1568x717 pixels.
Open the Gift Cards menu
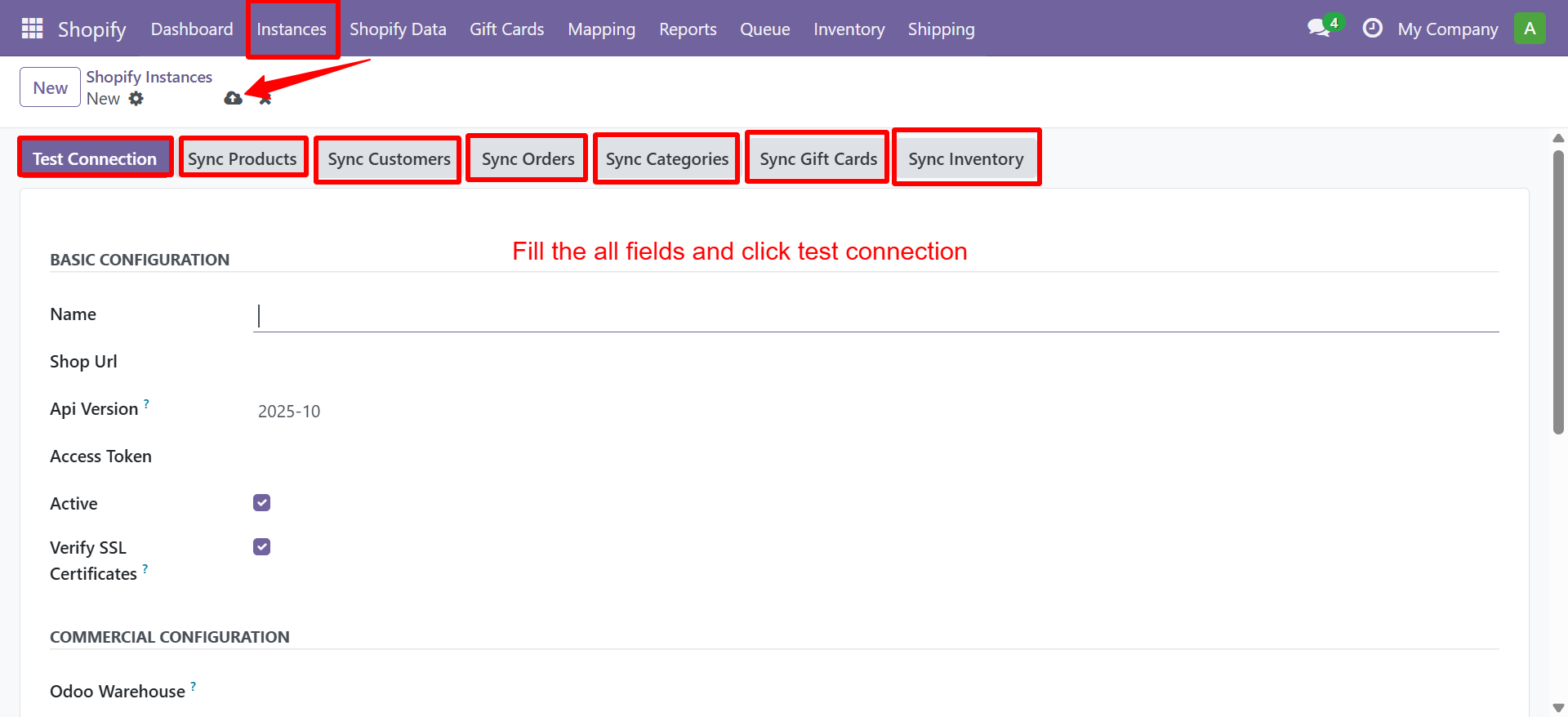(507, 29)
